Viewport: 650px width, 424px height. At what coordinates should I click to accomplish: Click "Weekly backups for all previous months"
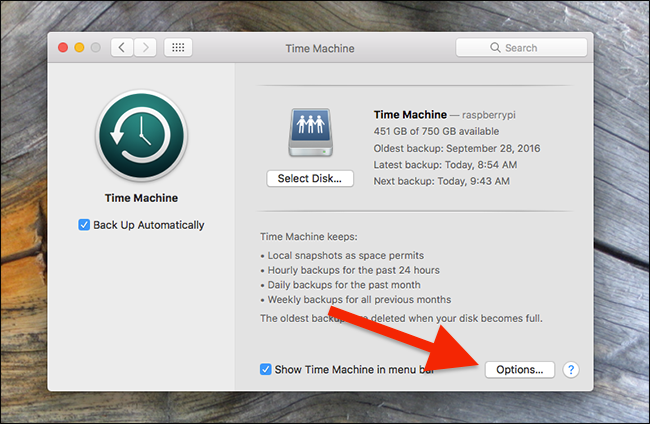[x=359, y=300]
